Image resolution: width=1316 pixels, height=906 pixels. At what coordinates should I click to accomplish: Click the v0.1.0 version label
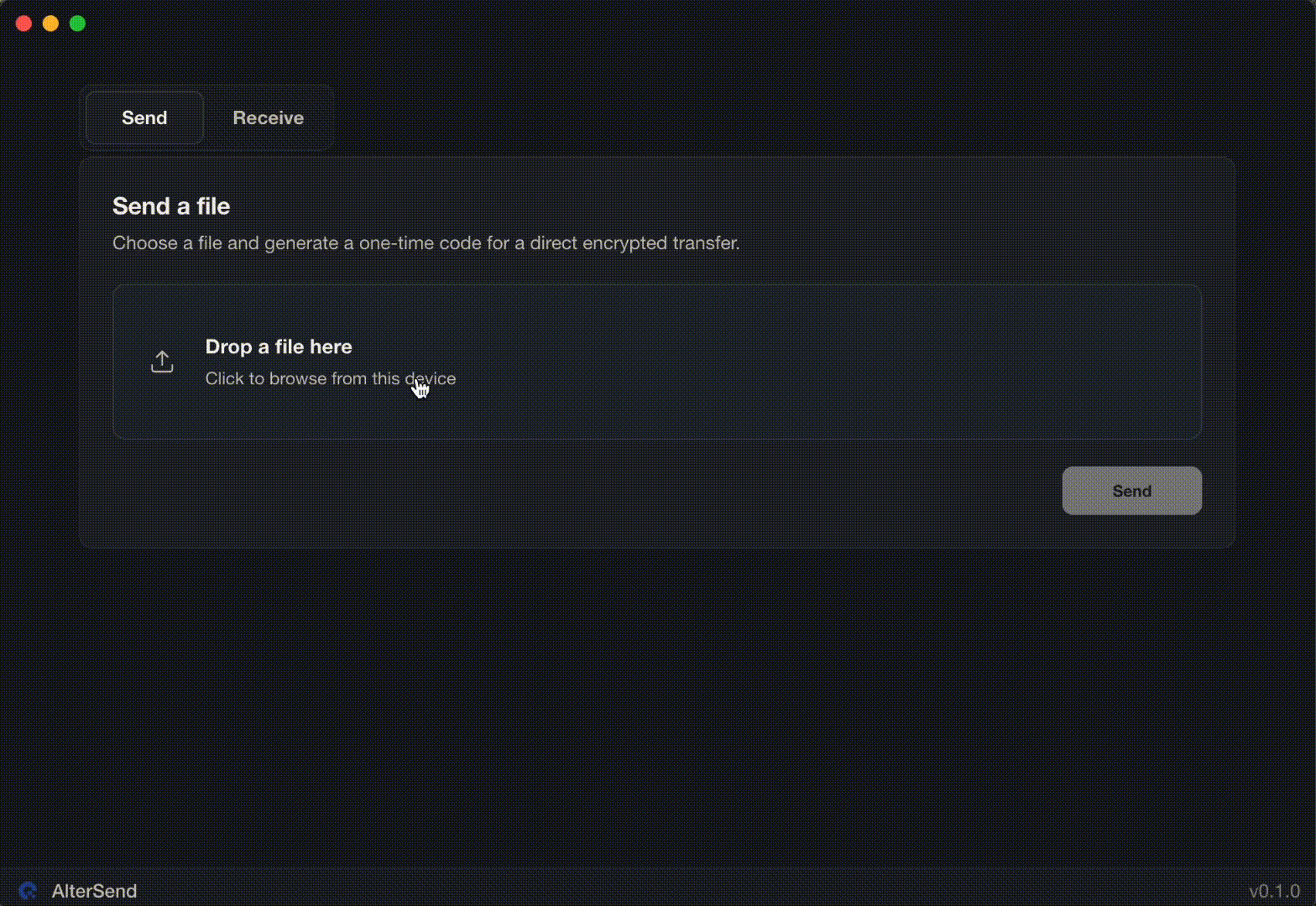tap(1274, 891)
